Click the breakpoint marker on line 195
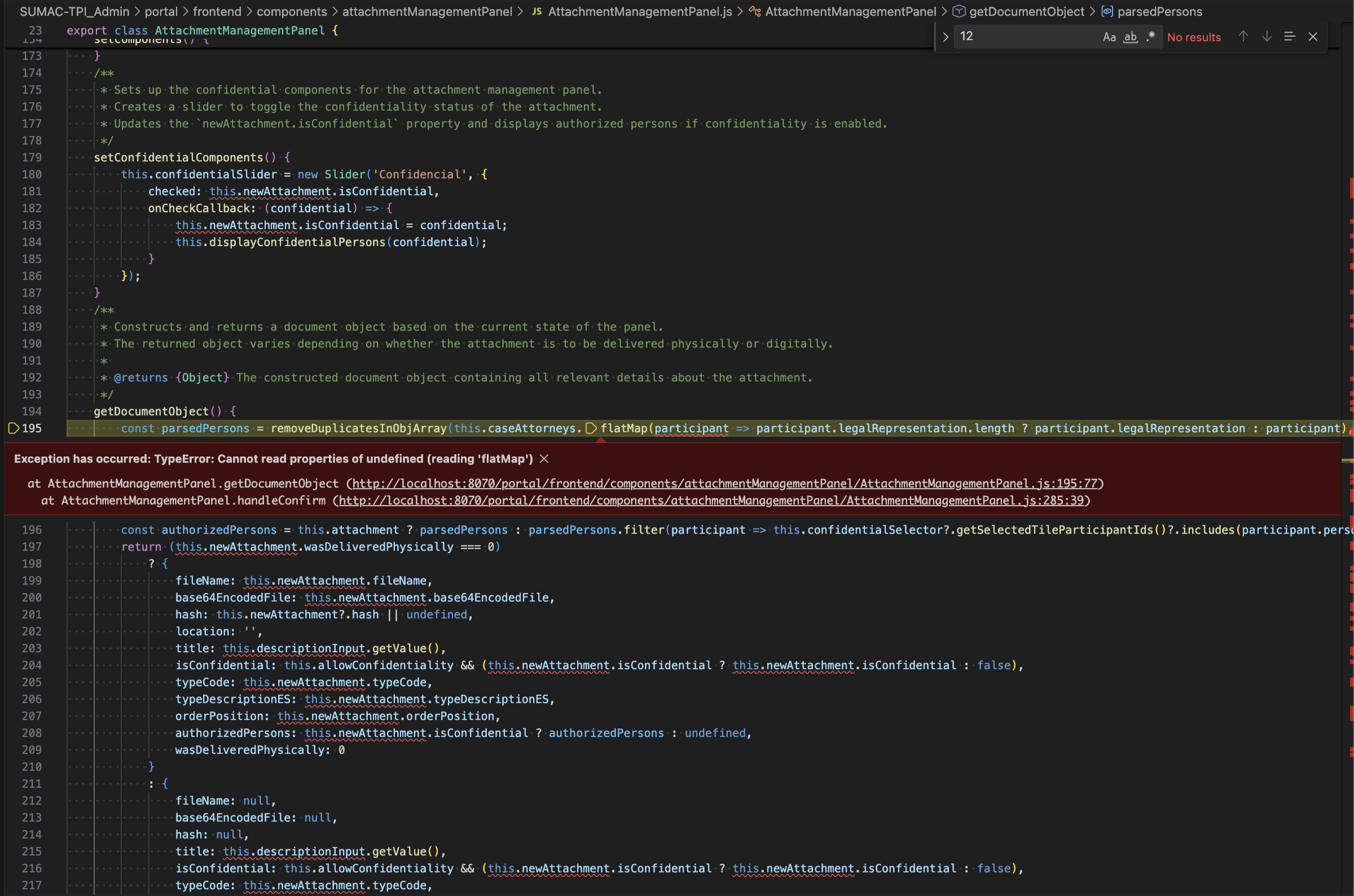The width and height of the screenshot is (1354, 896). [x=12, y=429]
